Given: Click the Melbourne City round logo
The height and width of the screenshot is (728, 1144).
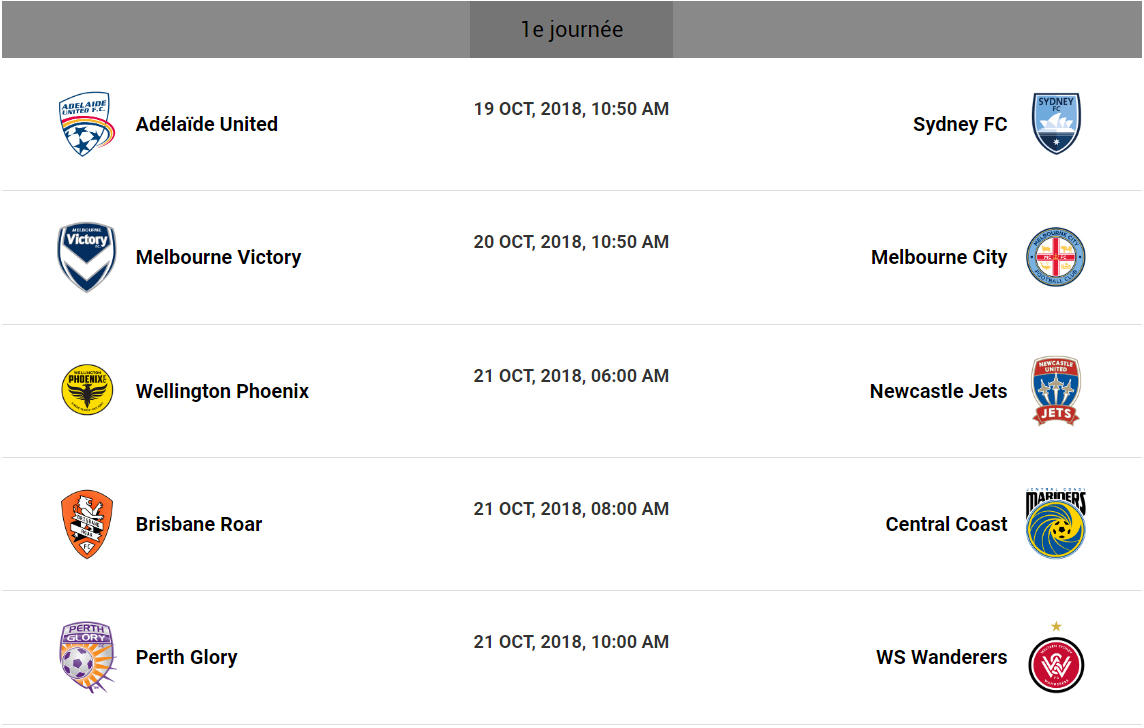Looking at the screenshot, I should [x=1056, y=257].
